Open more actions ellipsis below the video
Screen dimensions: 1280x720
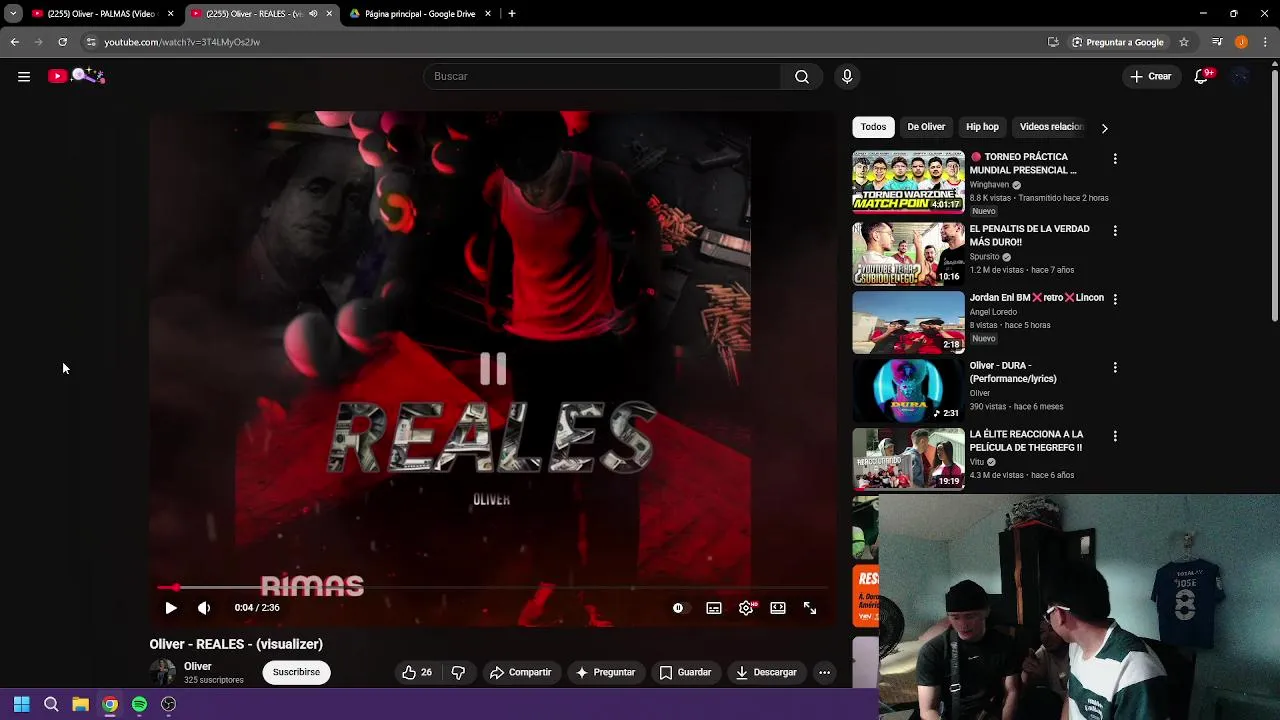(x=824, y=672)
